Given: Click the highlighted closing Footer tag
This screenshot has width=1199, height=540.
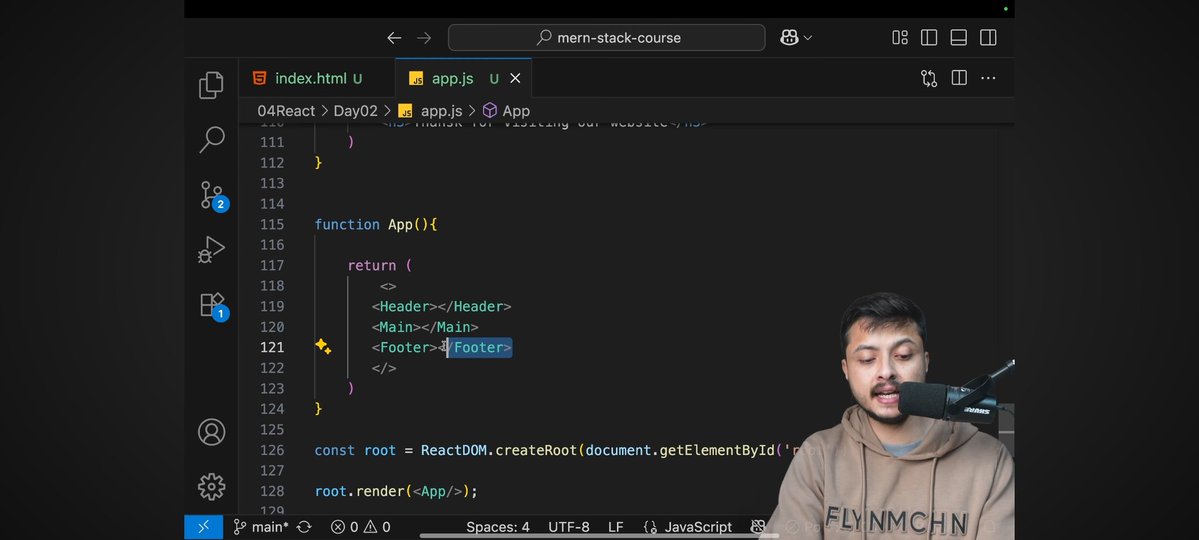Looking at the screenshot, I should (479, 347).
